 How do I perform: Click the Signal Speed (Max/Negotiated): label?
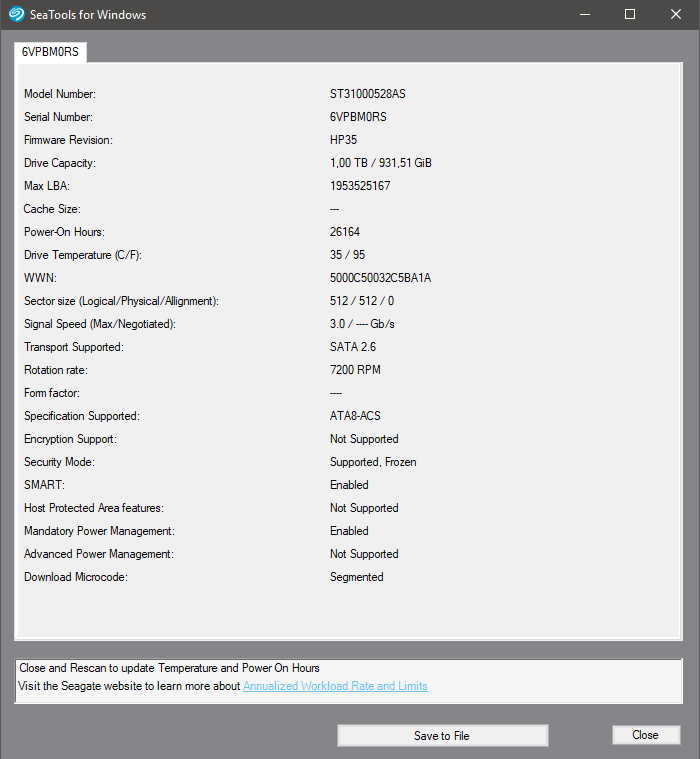[x=100, y=324]
